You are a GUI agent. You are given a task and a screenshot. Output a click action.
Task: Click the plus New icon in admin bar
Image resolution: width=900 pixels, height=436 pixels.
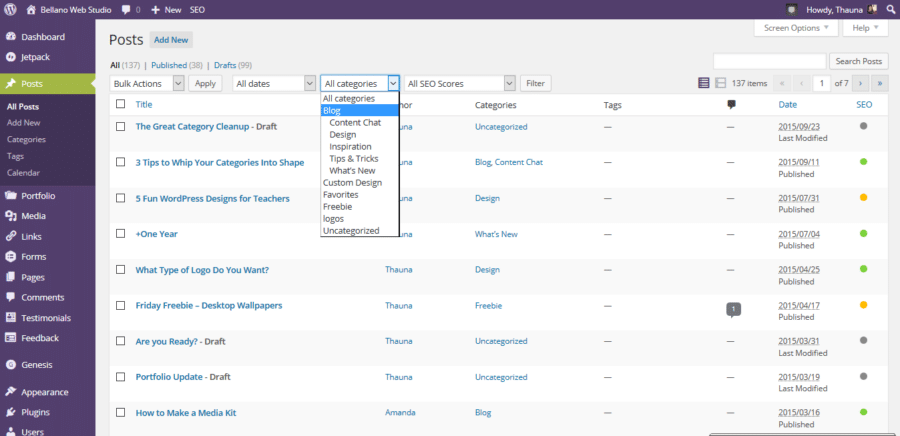pos(156,10)
